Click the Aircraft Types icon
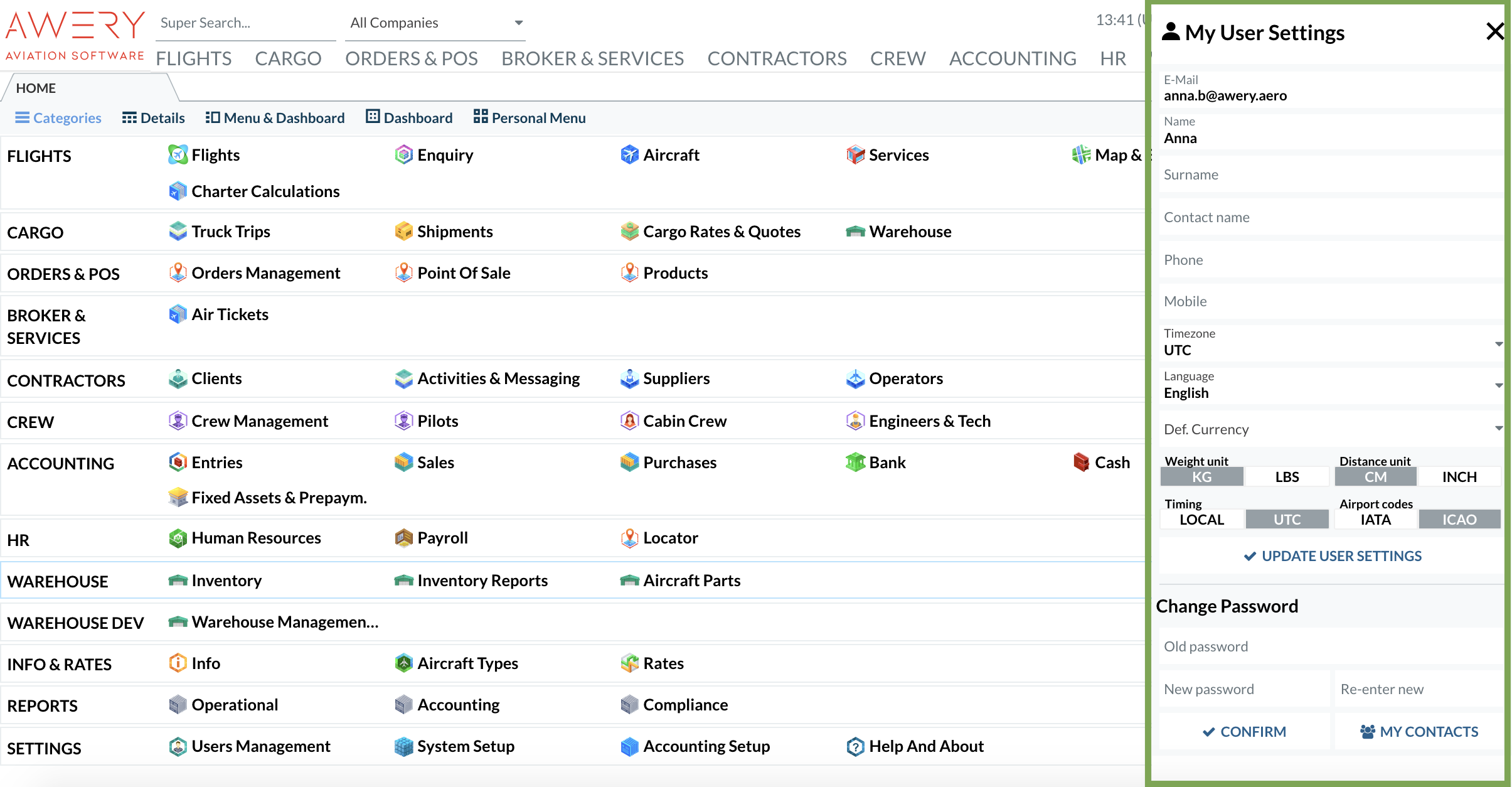 click(x=403, y=663)
